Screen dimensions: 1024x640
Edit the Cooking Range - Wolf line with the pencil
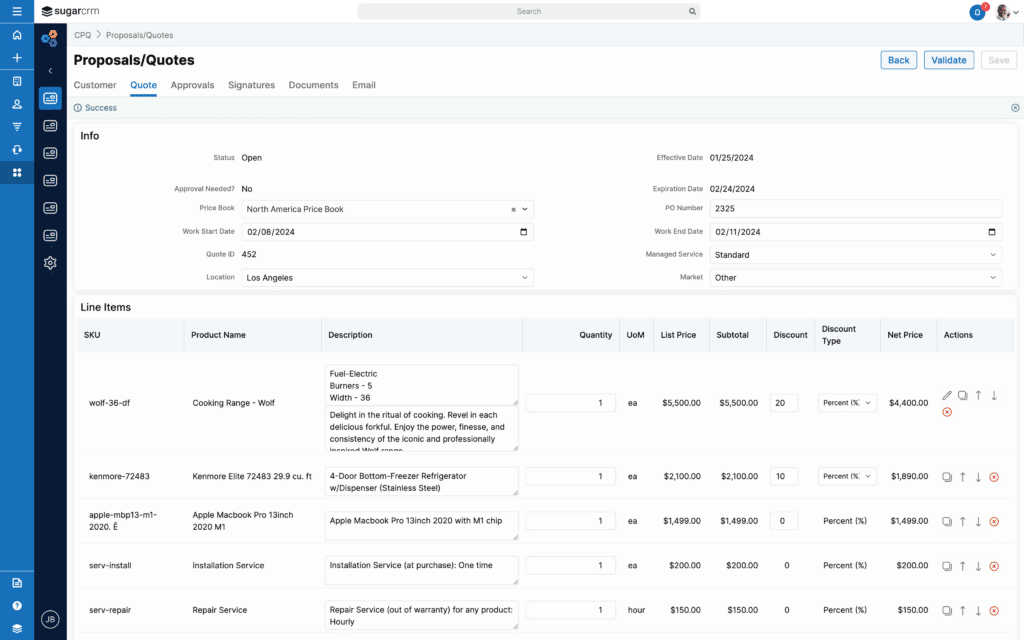[x=947, y=395]
